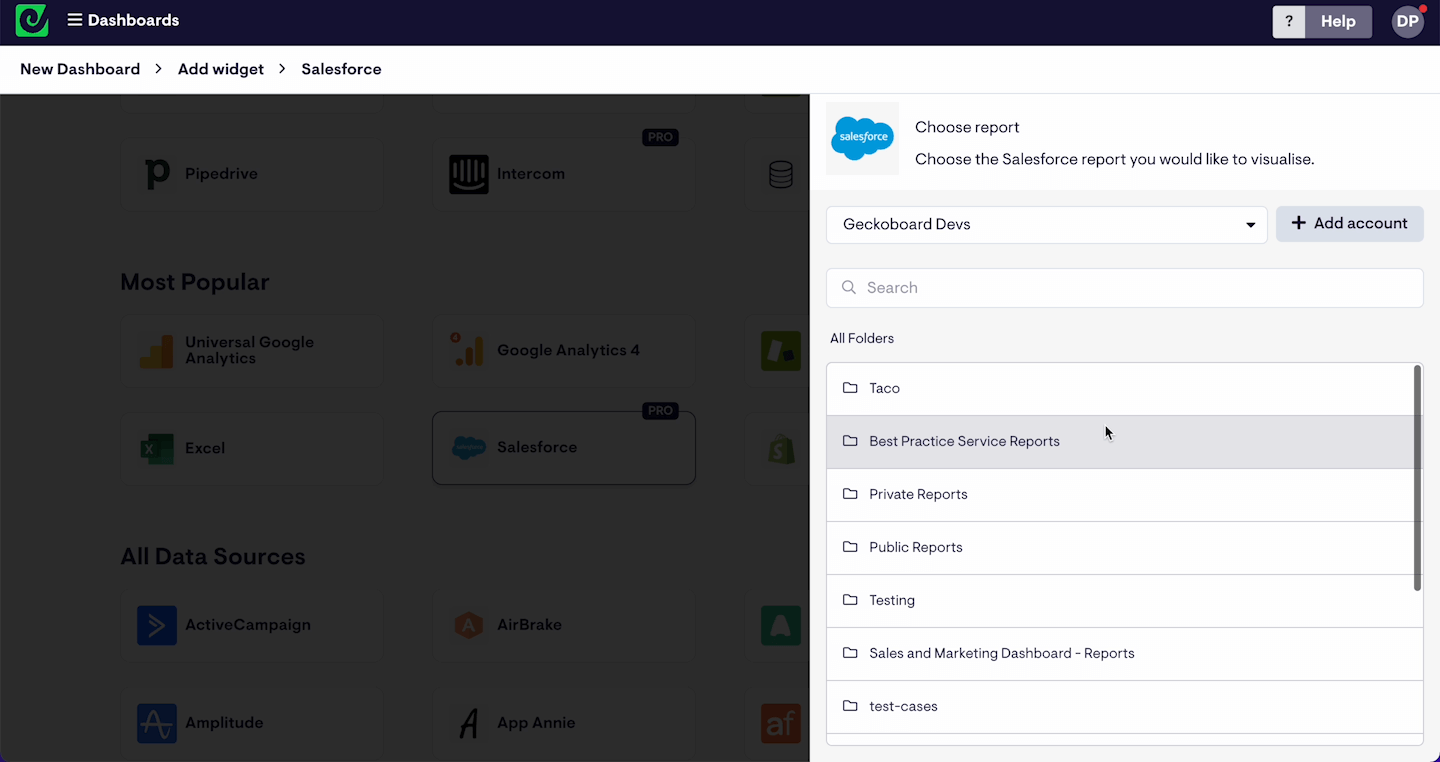The height and width of the screenshot is (762, 1440).
Task: Open the Testing folder
Action: (1120, 601)
